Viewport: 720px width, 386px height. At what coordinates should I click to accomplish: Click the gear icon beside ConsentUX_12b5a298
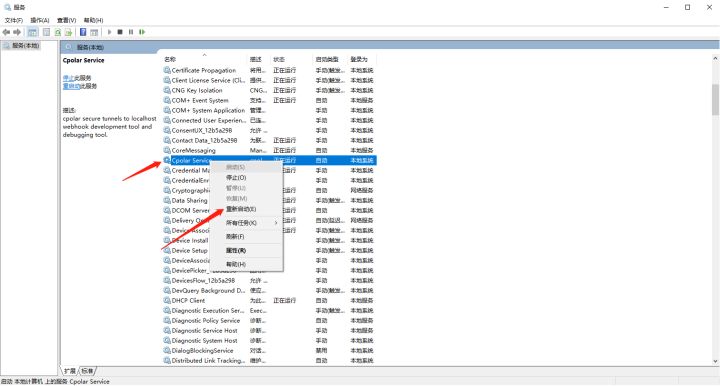167,130
